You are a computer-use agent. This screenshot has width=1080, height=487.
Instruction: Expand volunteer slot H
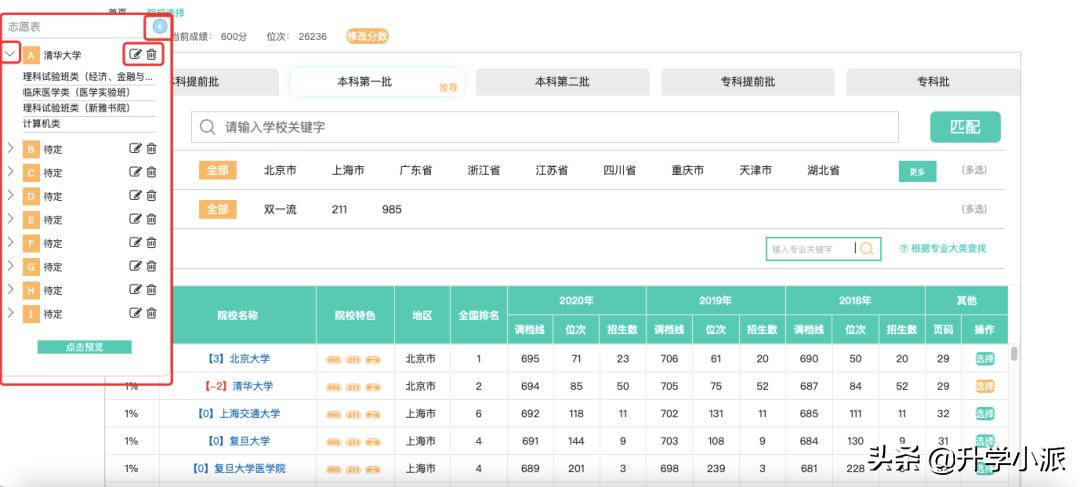pos(10,289)
